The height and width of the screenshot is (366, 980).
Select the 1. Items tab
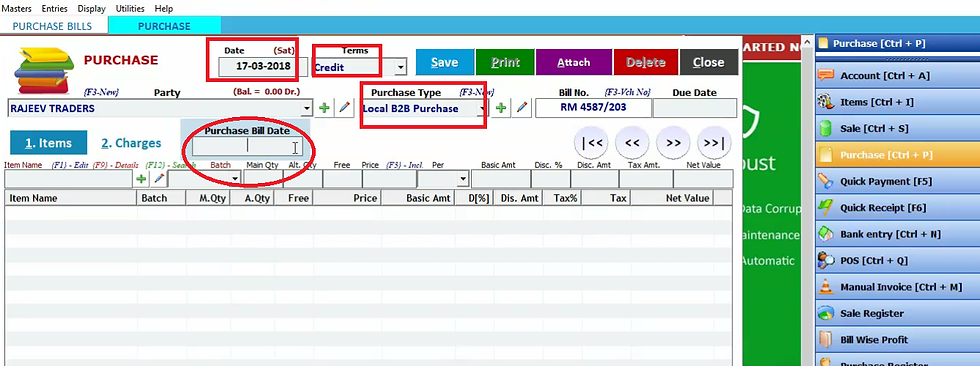[48, 143]
